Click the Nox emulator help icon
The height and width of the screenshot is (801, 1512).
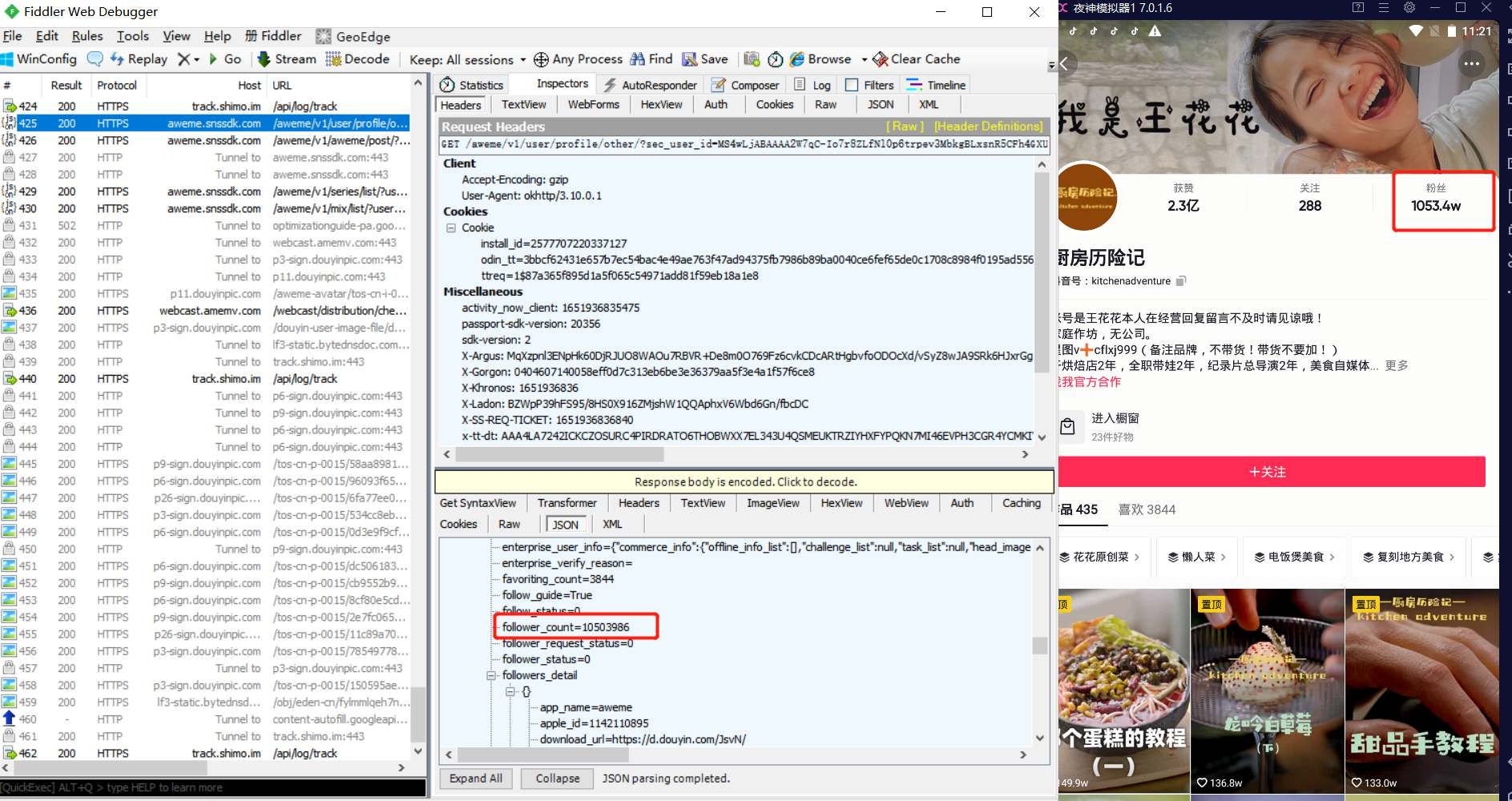(1358, 8)
